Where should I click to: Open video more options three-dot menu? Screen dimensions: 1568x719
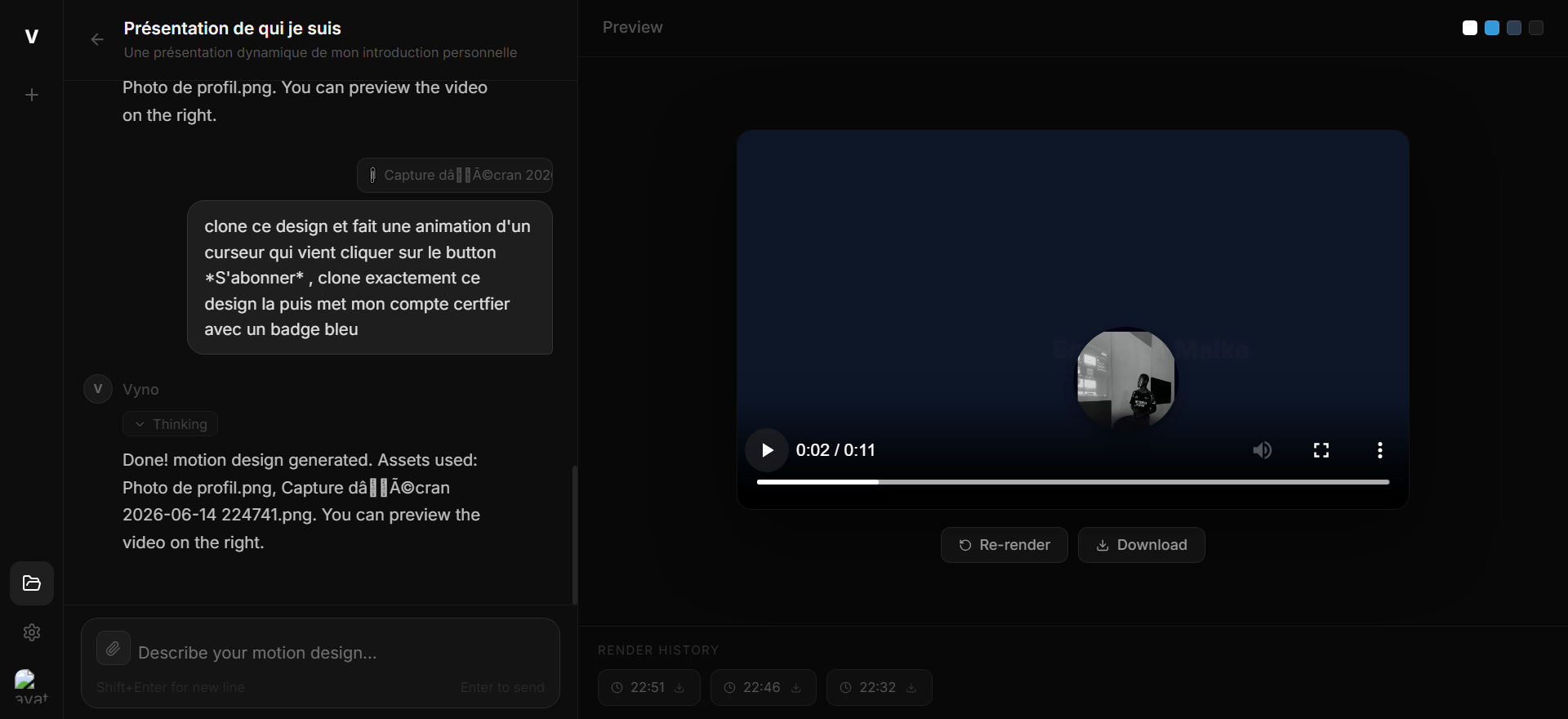click(x=1380, y=450)
